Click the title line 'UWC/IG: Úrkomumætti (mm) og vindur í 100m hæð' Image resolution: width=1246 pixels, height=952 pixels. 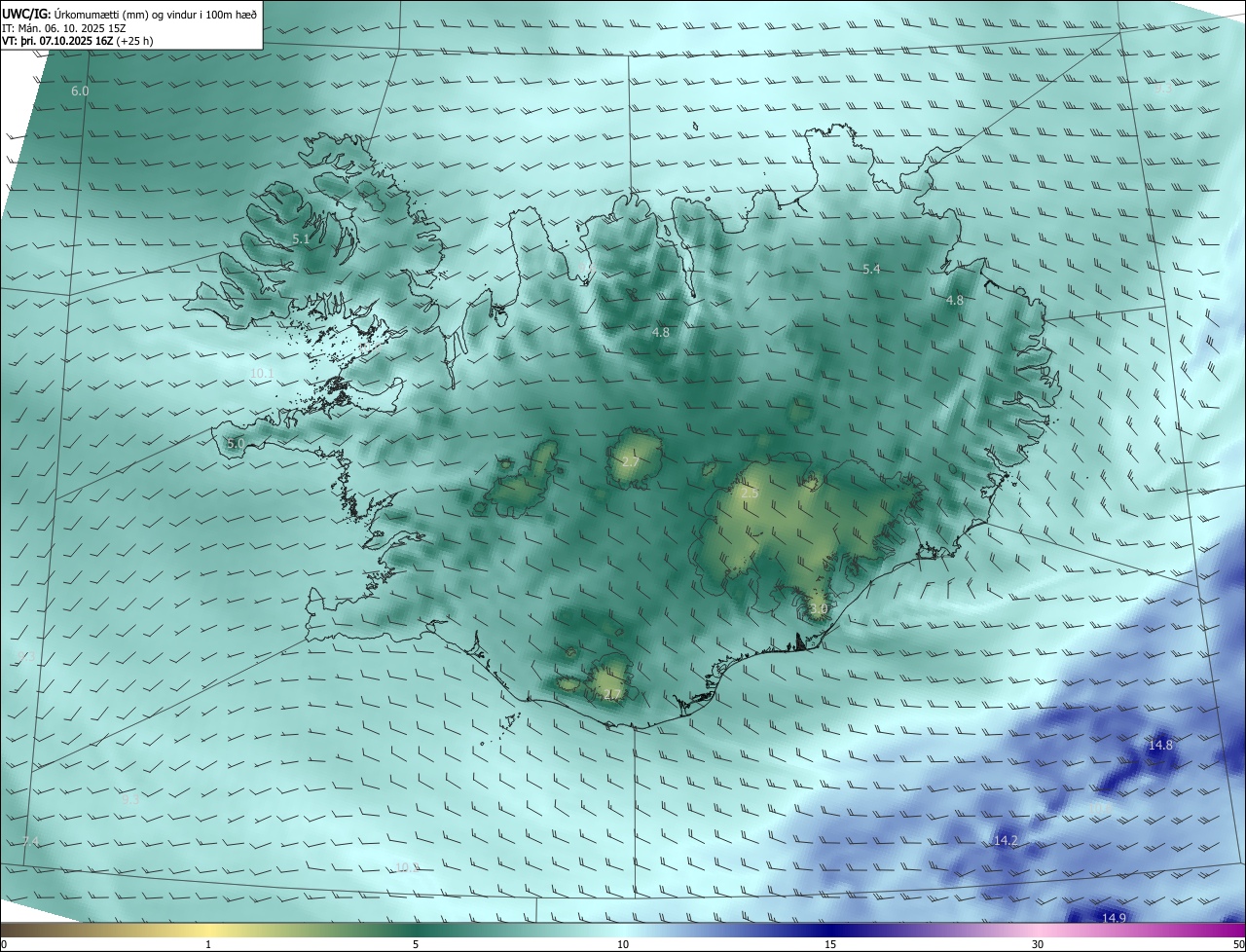pyautogui.click(x=129, y=14)
